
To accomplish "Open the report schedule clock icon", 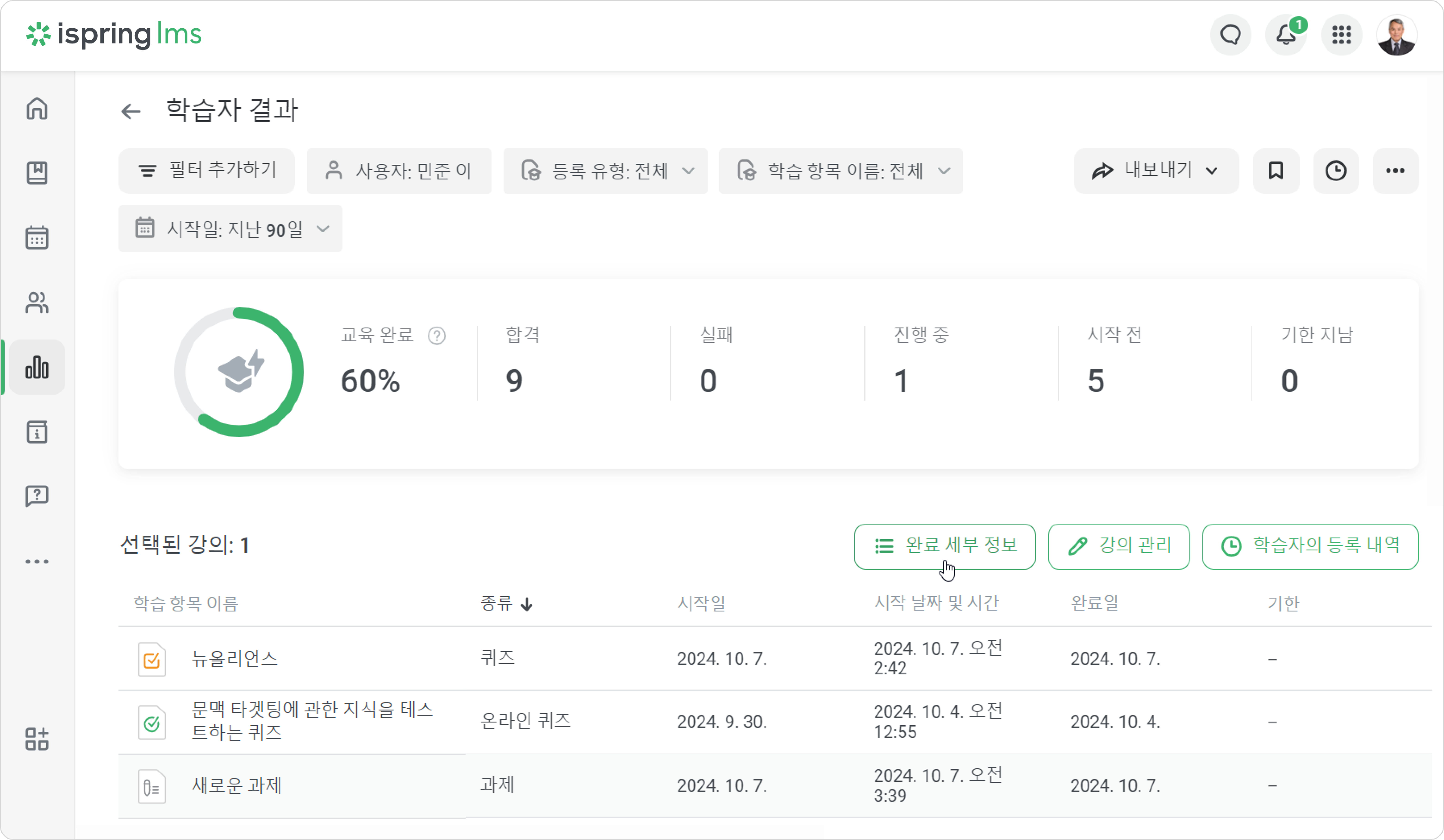I will 1336,171.
